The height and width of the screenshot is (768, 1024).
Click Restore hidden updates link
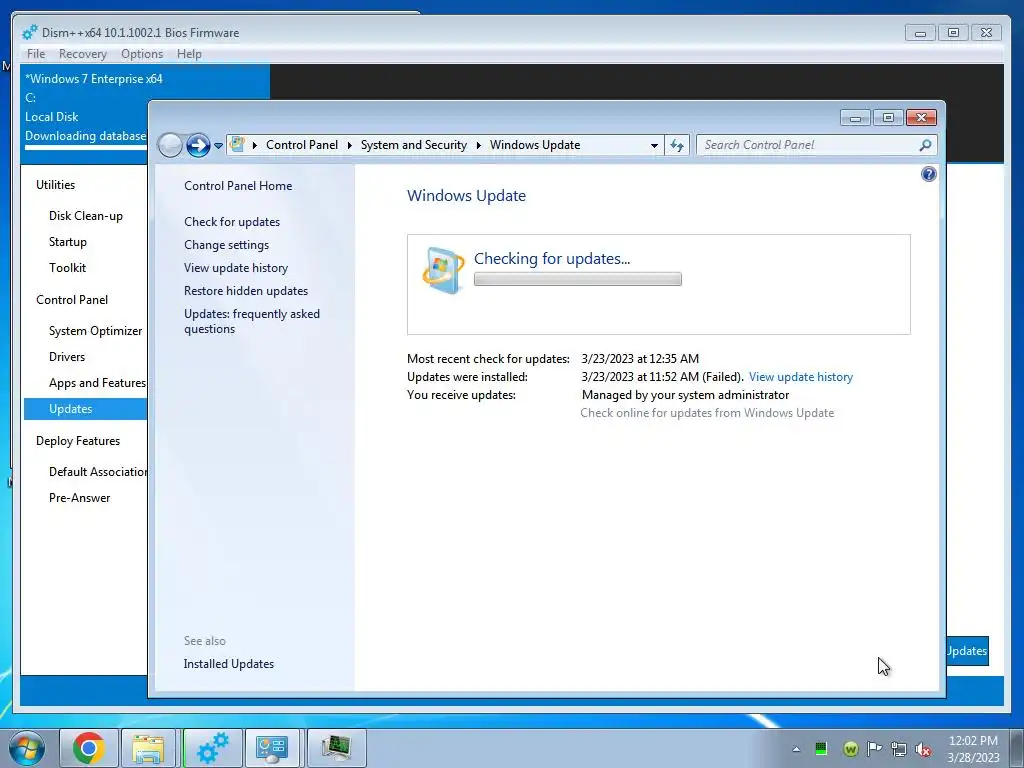[x=246, y=291]
